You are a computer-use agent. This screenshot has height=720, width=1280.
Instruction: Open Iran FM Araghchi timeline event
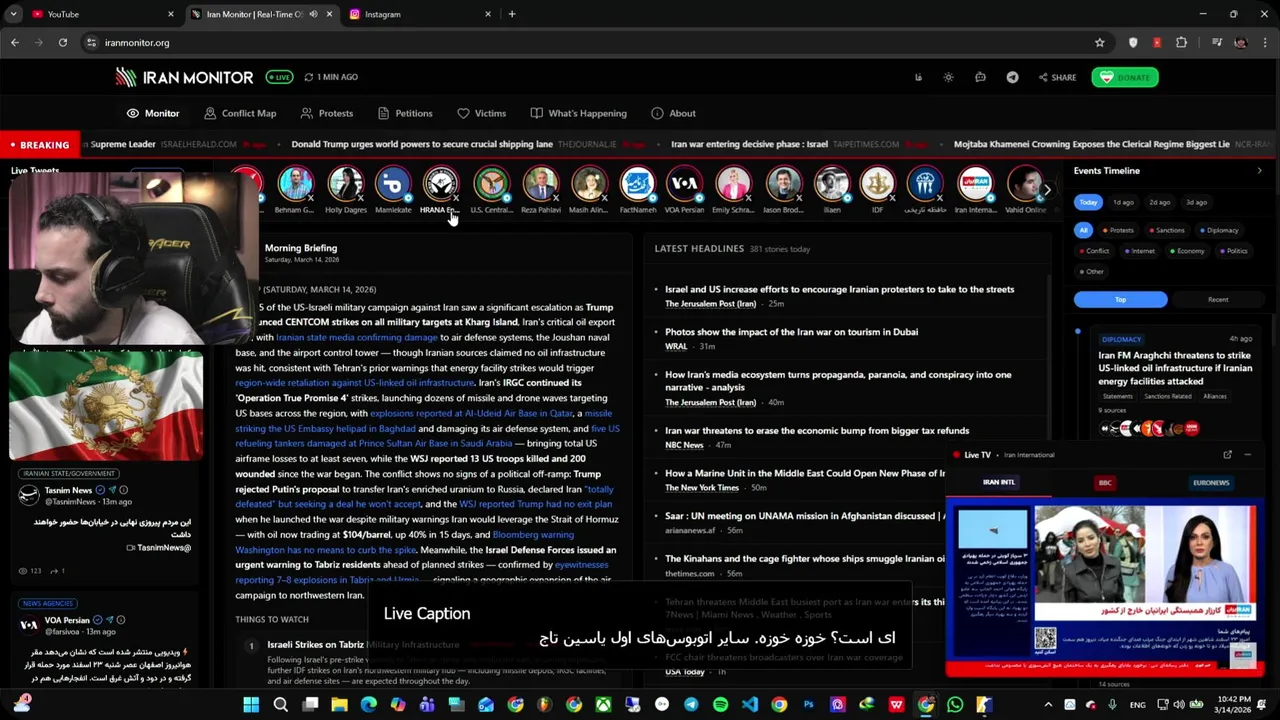tap(1175, 368)
